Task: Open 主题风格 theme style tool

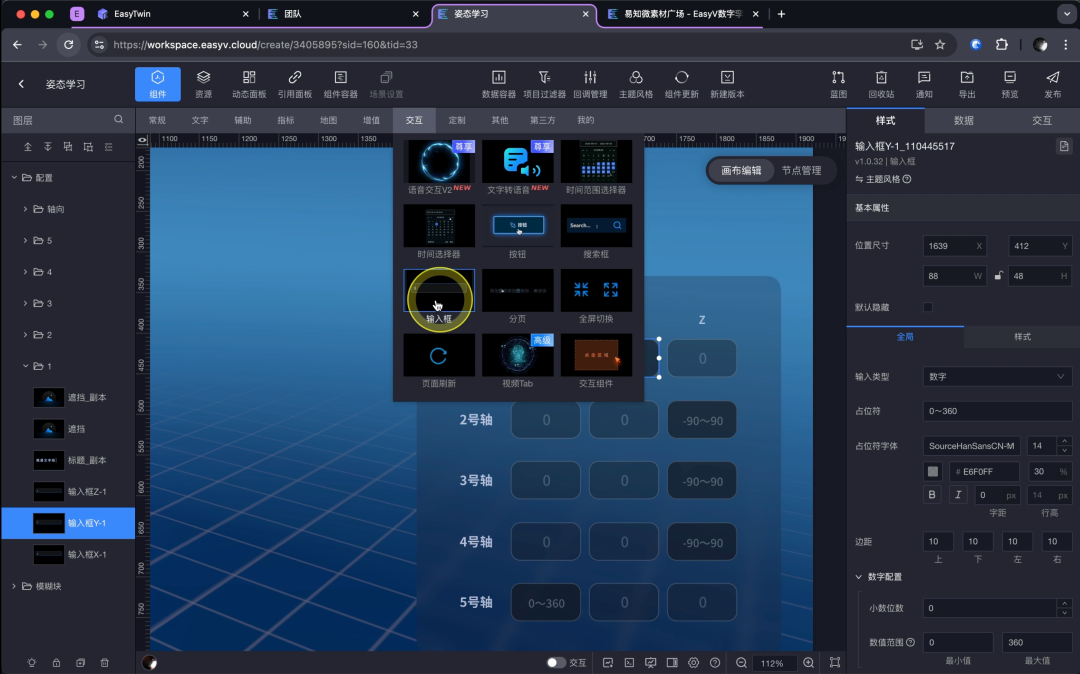Action: coord(636,84)
